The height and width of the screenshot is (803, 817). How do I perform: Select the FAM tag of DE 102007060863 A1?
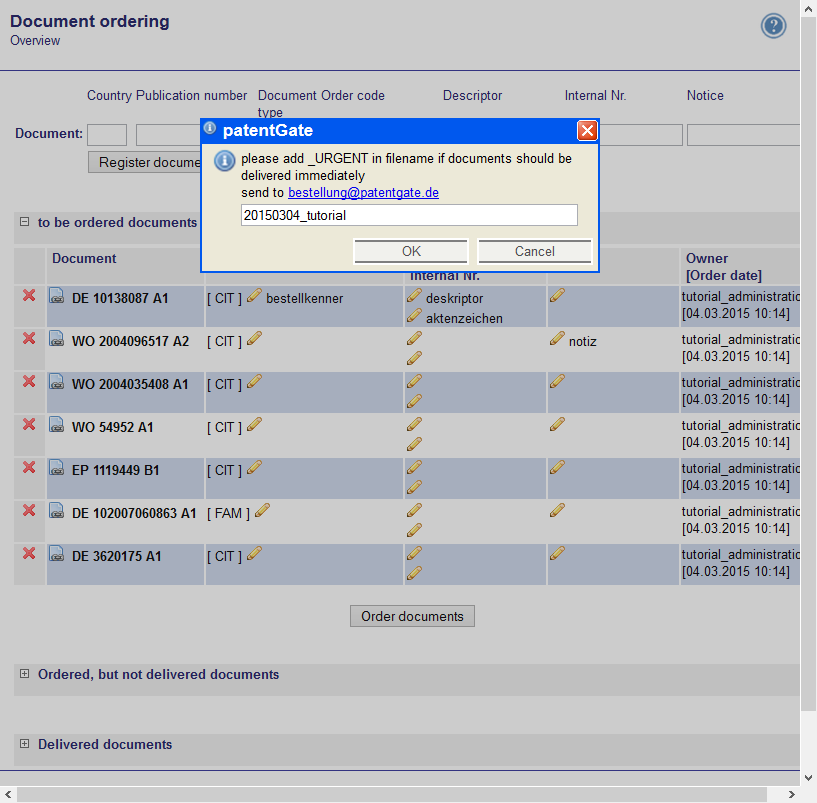228,513
